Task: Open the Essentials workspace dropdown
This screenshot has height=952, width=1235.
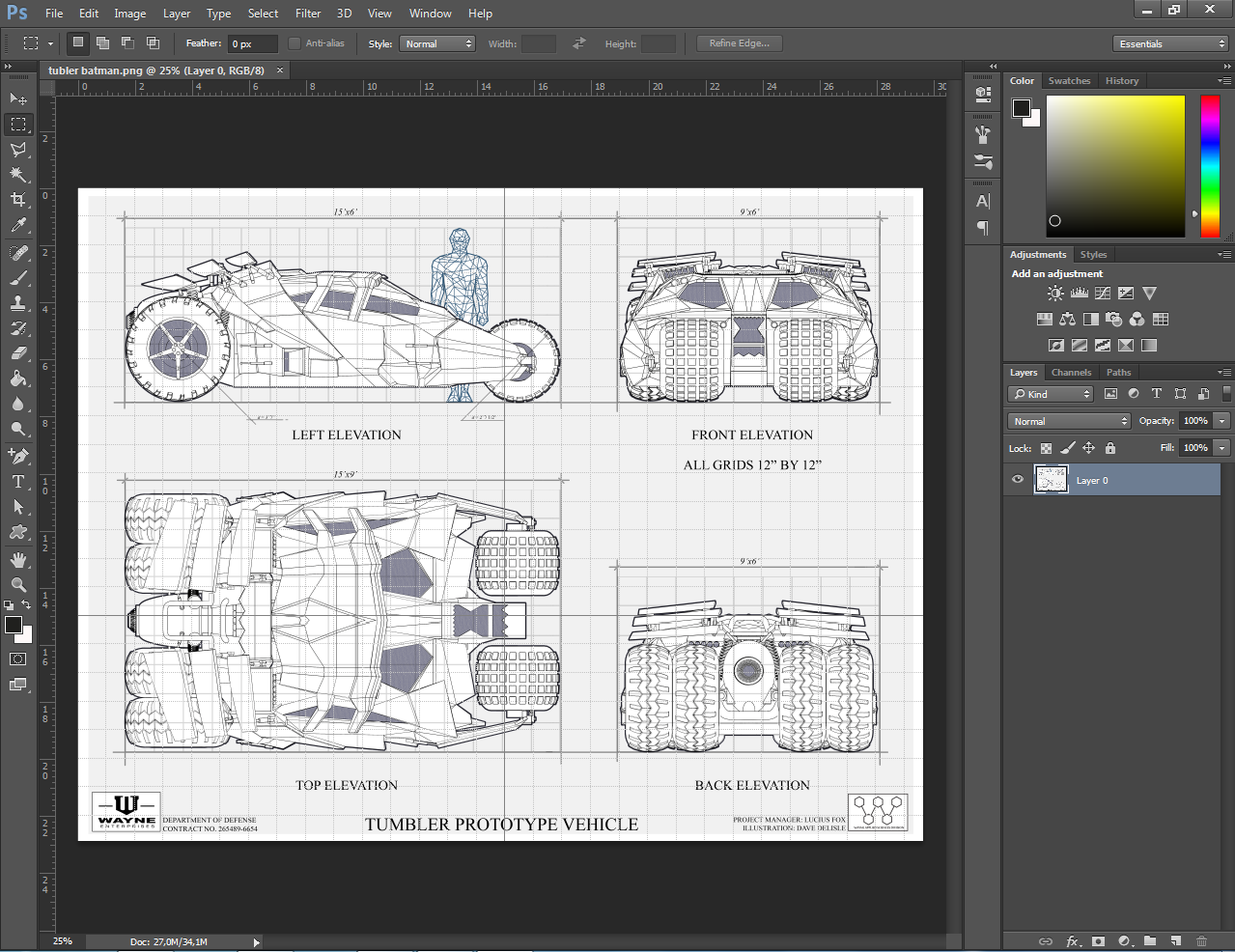Action: [x=1170, y=43]
